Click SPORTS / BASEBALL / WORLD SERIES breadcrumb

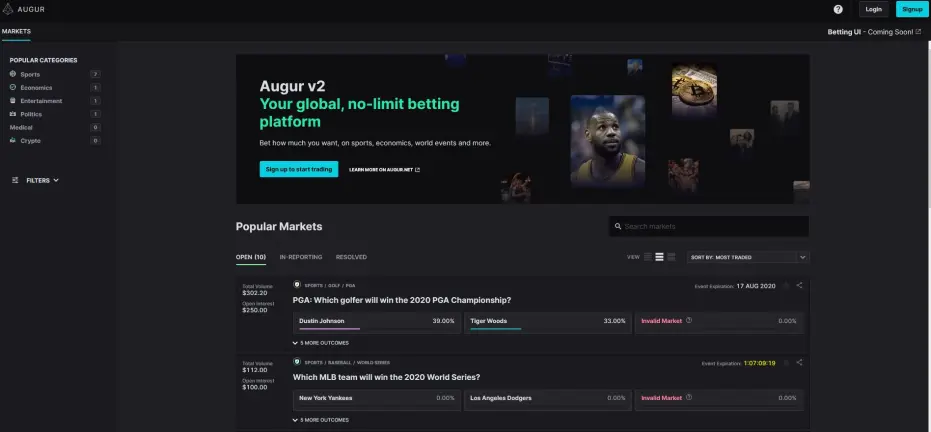coord(347,363)
